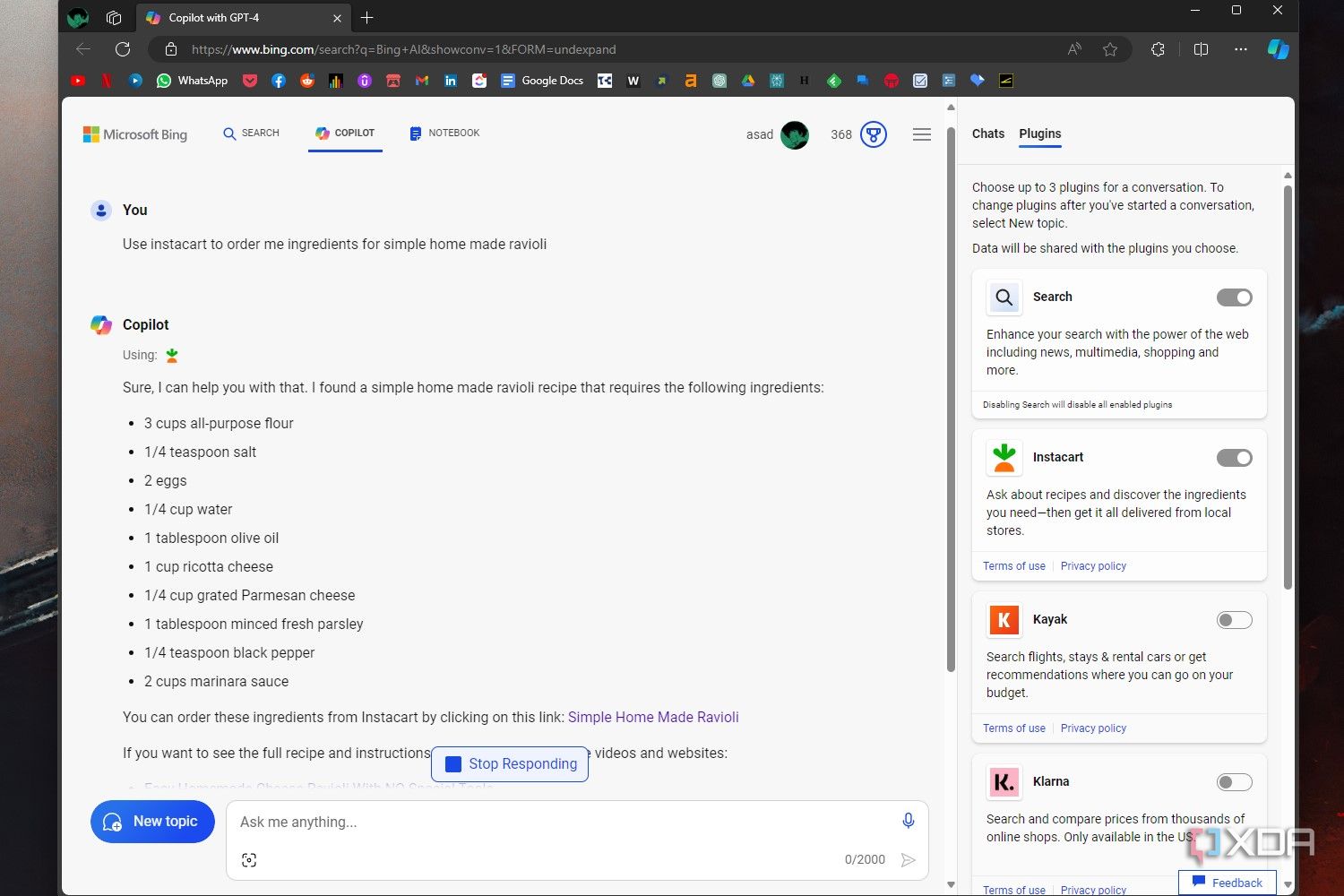The width and height of the screenshot is (1344, 896).
Task: Open the Amazon bookmark
Action: pyautogui.click(x=691, y=81)
